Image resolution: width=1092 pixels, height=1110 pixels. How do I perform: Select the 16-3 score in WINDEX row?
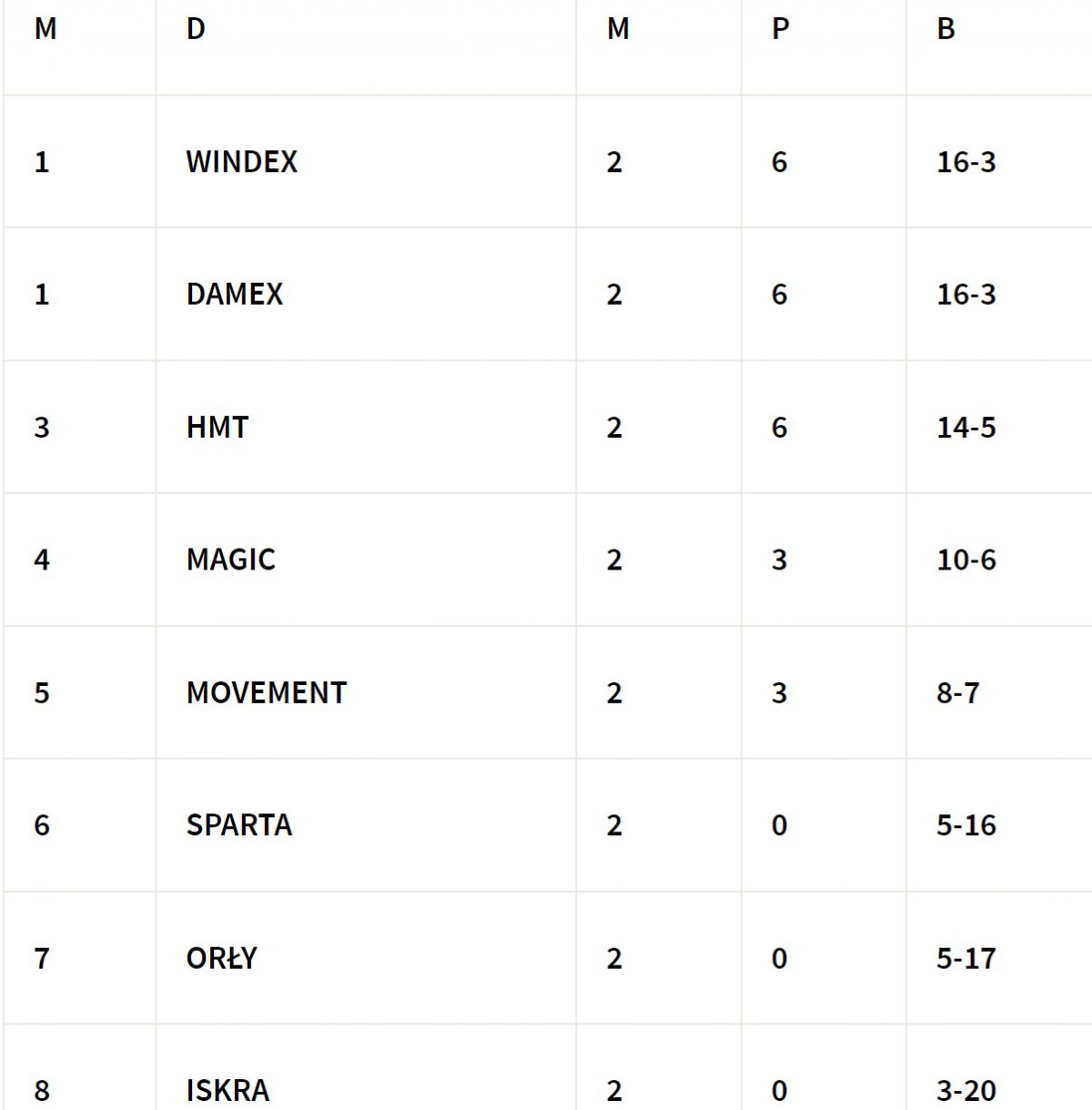[966, 162]
